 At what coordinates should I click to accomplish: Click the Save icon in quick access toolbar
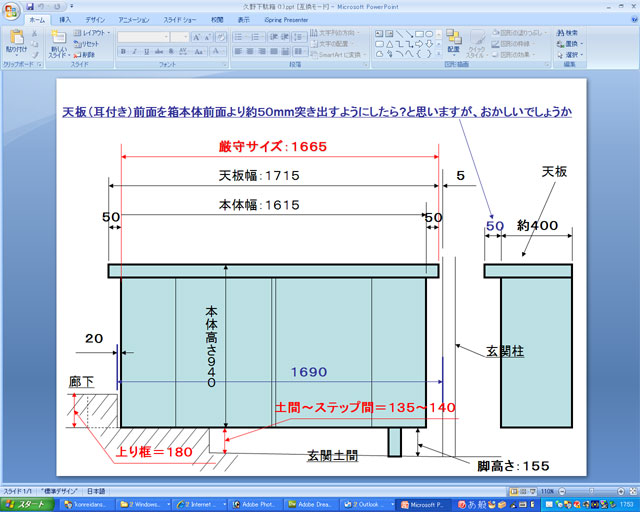(29, 5)
